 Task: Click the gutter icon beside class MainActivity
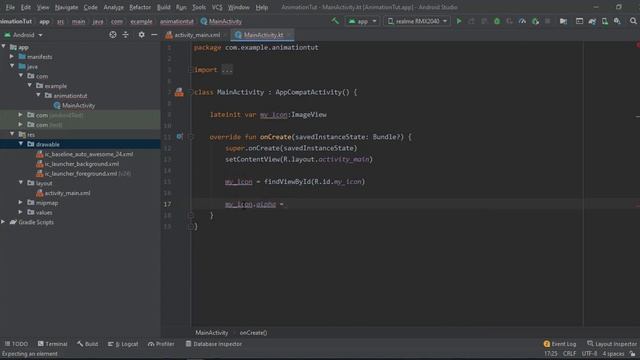tap(179, 92)
